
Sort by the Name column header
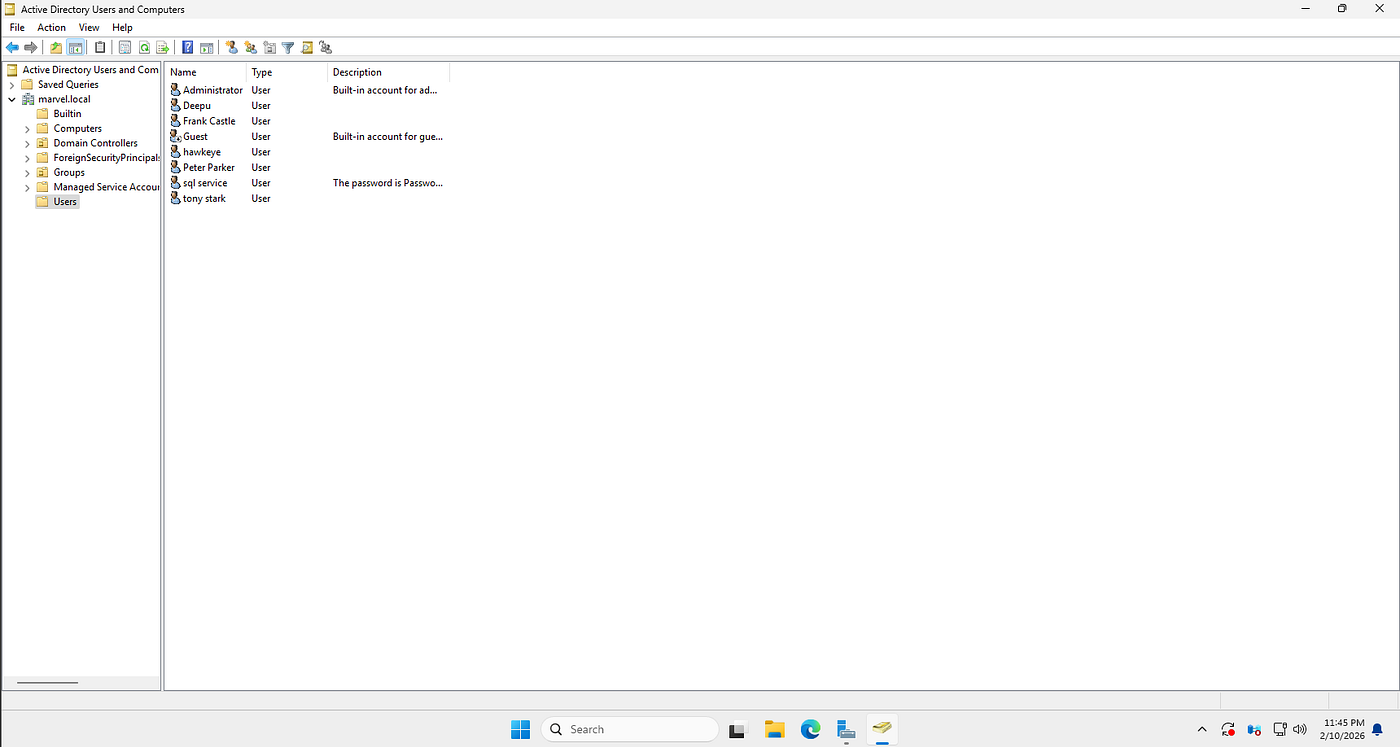pyautogui.click(x=206, y=72)
